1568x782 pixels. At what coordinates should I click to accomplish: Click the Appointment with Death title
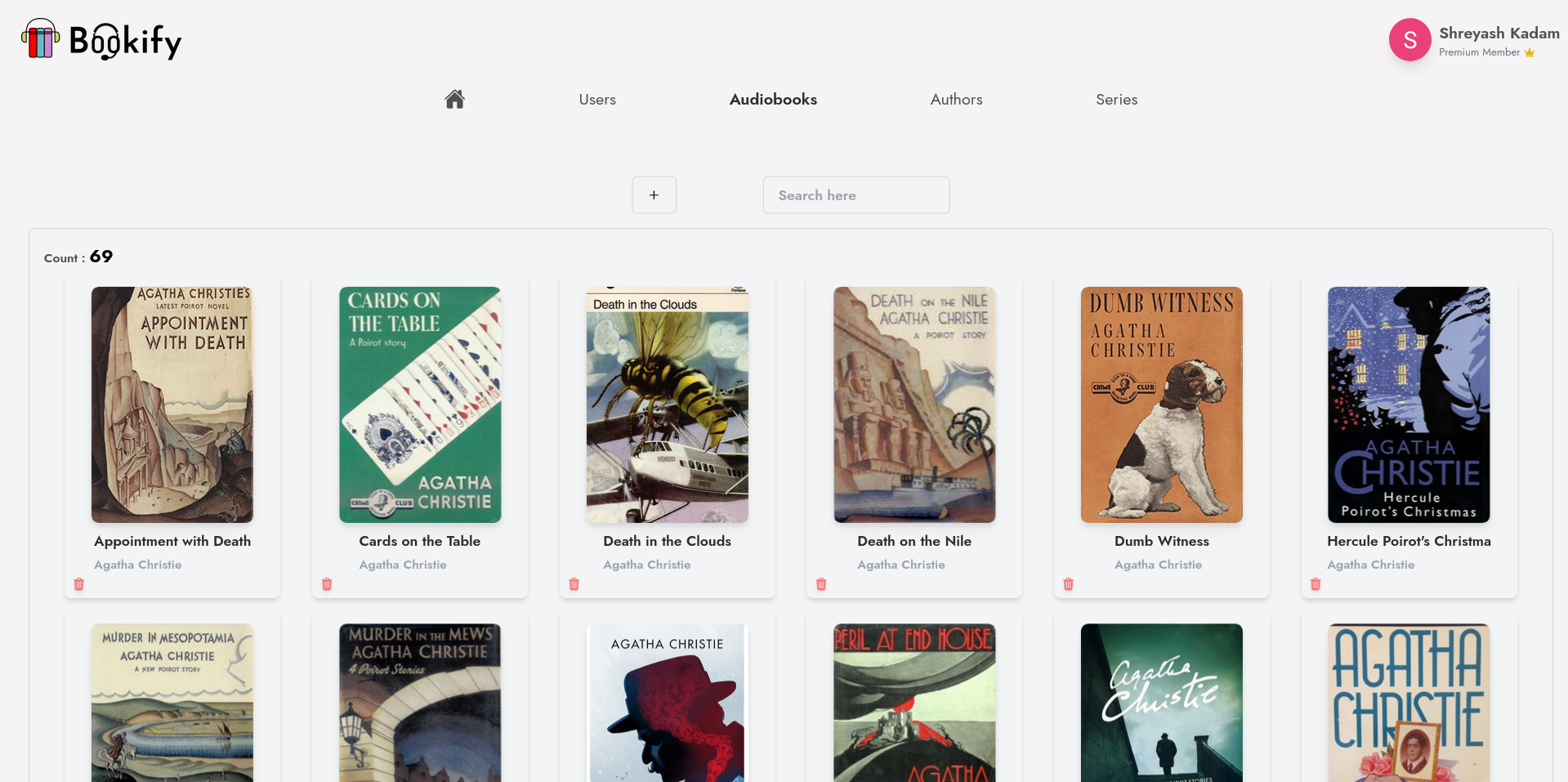coord(172,541)
